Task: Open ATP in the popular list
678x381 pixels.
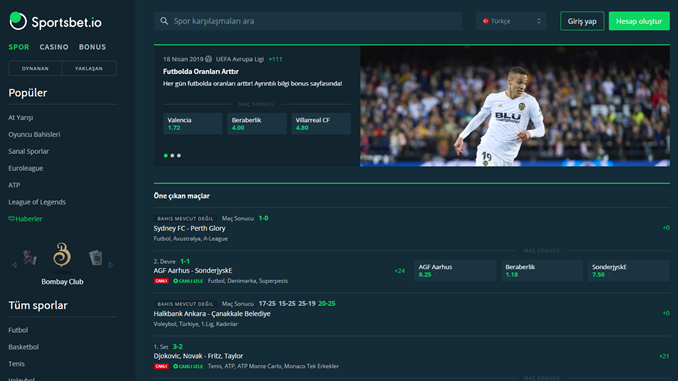Action: (14, 185)
